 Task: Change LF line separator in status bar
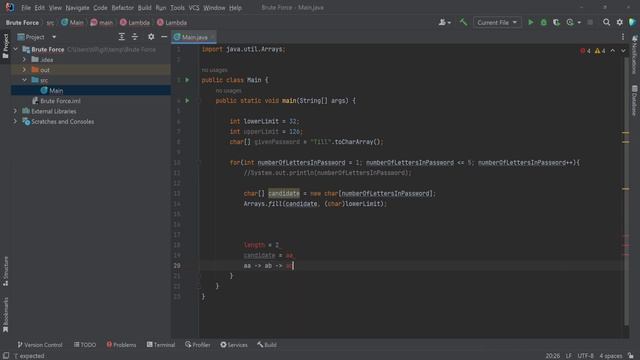[569, 356]
